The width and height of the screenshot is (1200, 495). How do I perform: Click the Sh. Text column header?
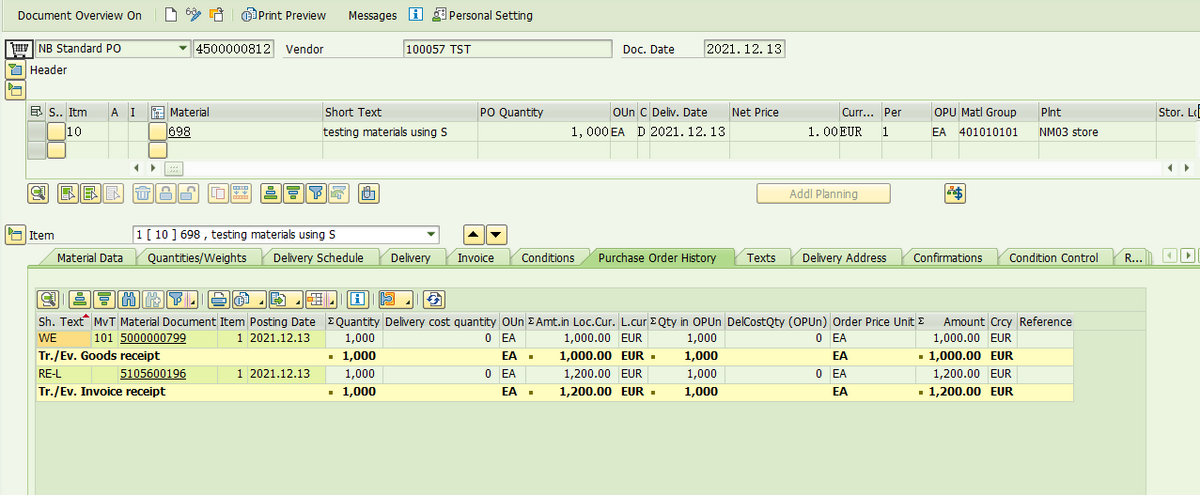click(63, 322)
